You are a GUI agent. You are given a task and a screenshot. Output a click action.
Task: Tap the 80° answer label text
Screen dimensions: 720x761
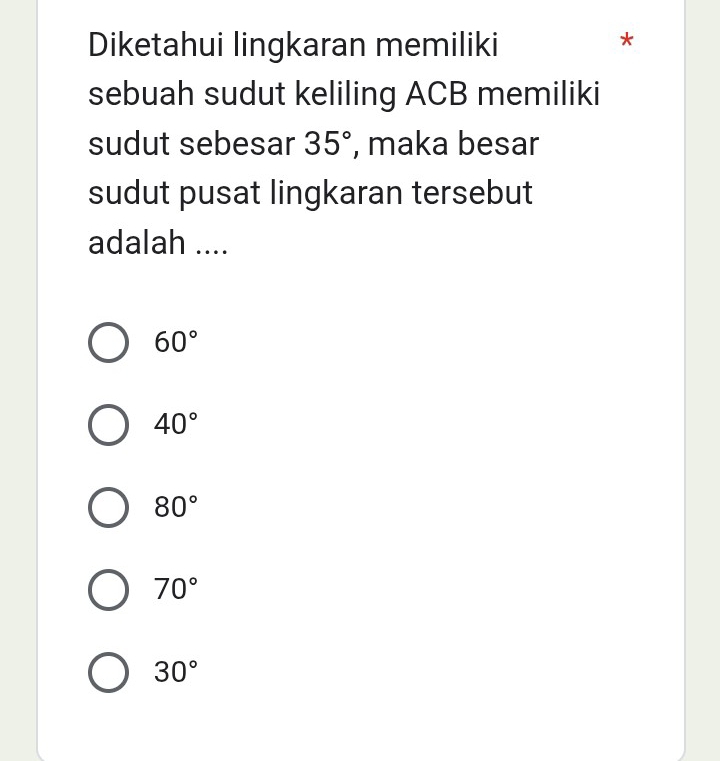coord(171,507)
